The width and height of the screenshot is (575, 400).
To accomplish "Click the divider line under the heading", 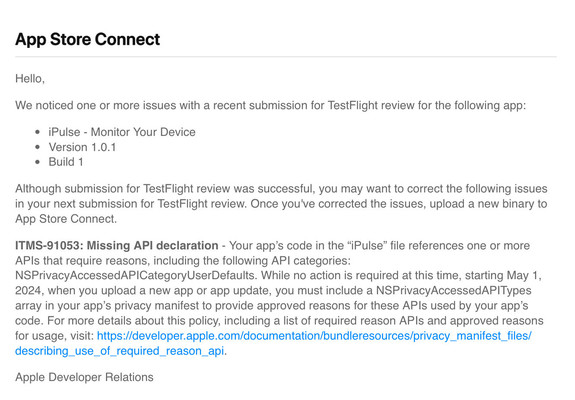I will [x=286, y=57].
